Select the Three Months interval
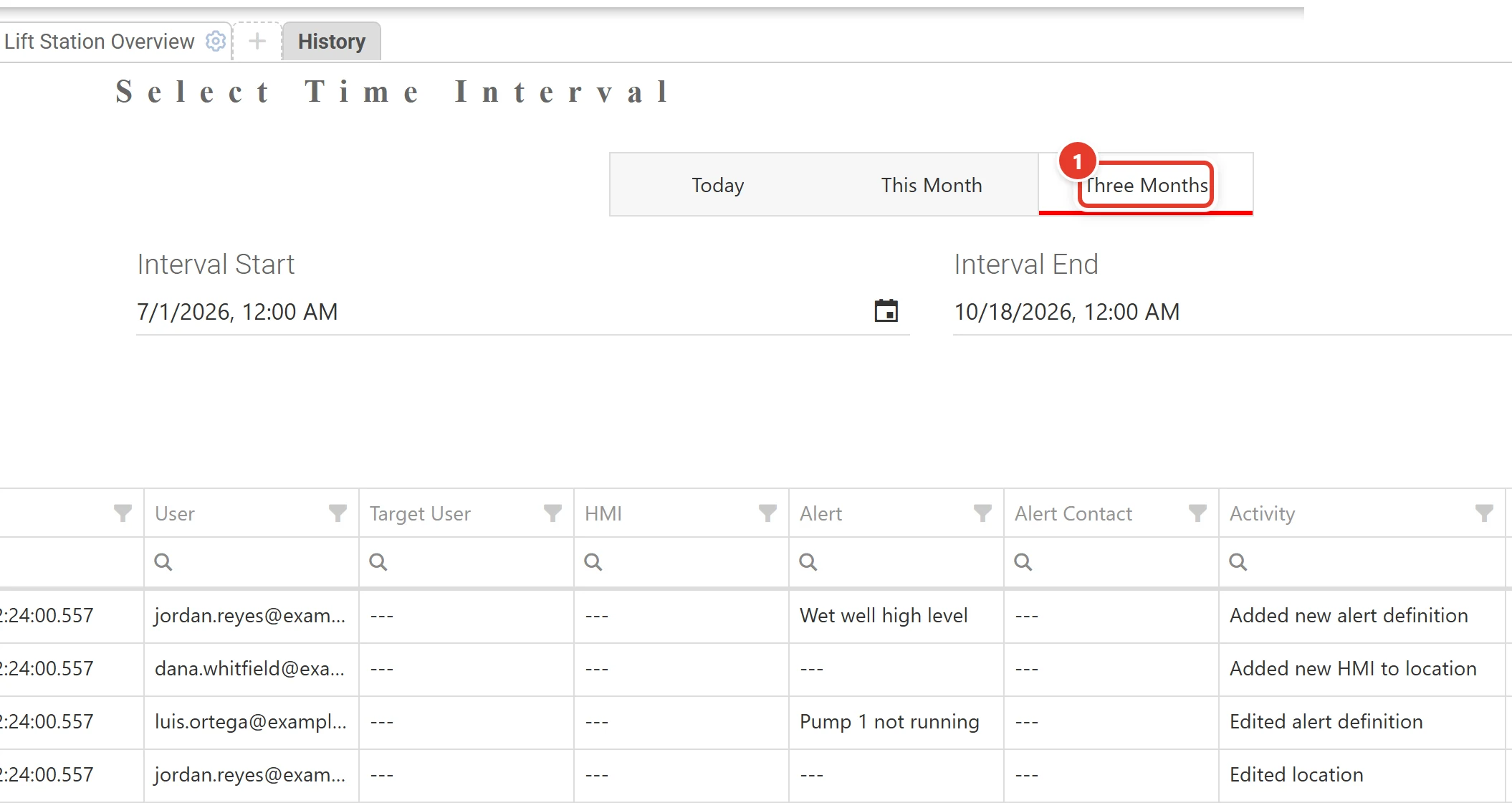1512x803 pixels. click(x=1146, y=185)
